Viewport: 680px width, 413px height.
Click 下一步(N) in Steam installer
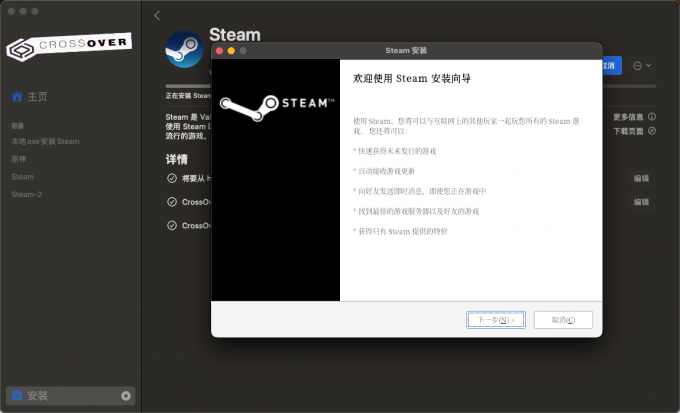496,320
